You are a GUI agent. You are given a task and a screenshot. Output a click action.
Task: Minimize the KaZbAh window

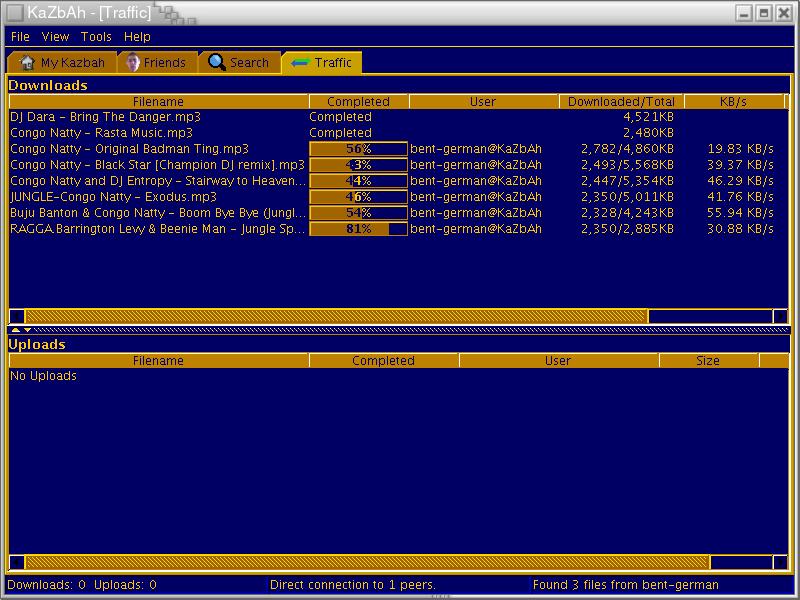pos(744,13)
